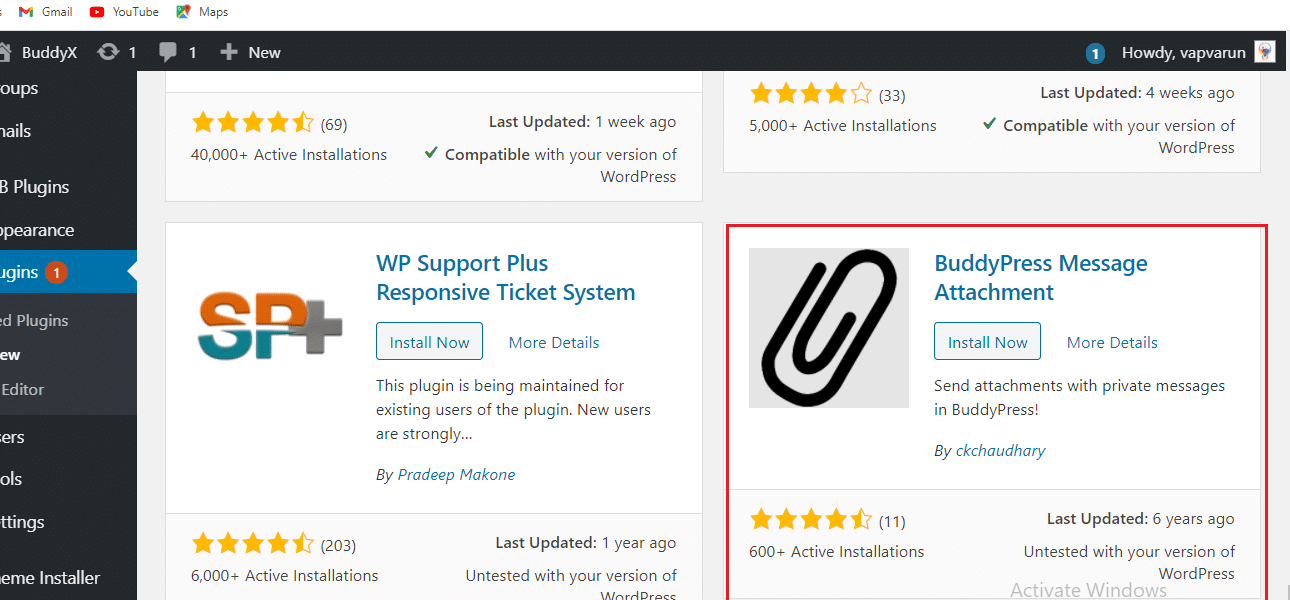This screenshot has width=1290, height=600.
Task: Open author ckchaudhary's link
Action: pyautogui.click(x=1000, y=451)
